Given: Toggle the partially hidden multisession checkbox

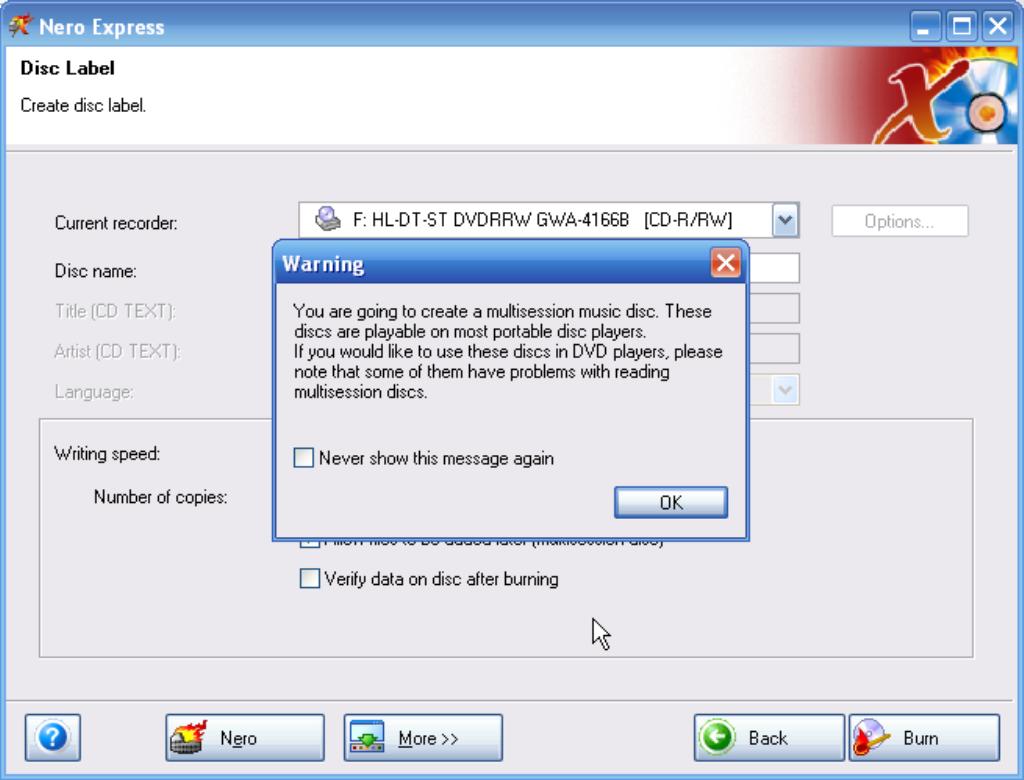Looking at the screenshot, I should (x=310, y=542).
